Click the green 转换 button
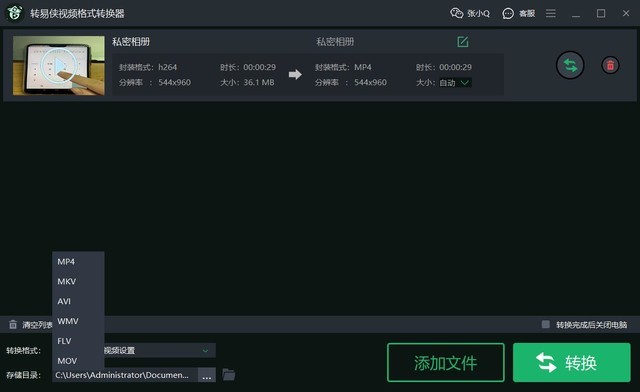The height and width of the screenshot is (392, 640). (571, 363)
